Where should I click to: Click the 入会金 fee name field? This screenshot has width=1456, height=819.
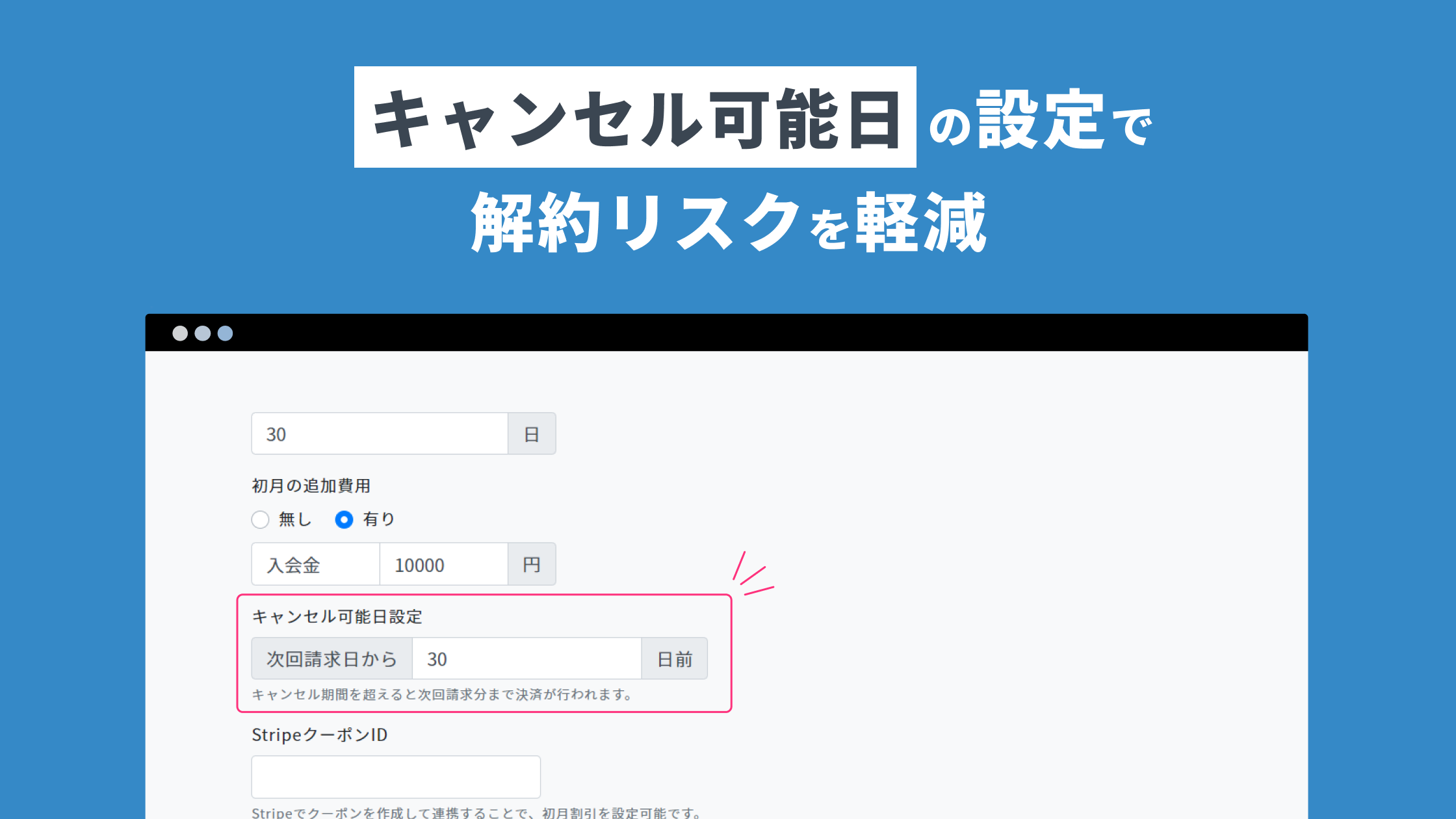tap(315, 564)
